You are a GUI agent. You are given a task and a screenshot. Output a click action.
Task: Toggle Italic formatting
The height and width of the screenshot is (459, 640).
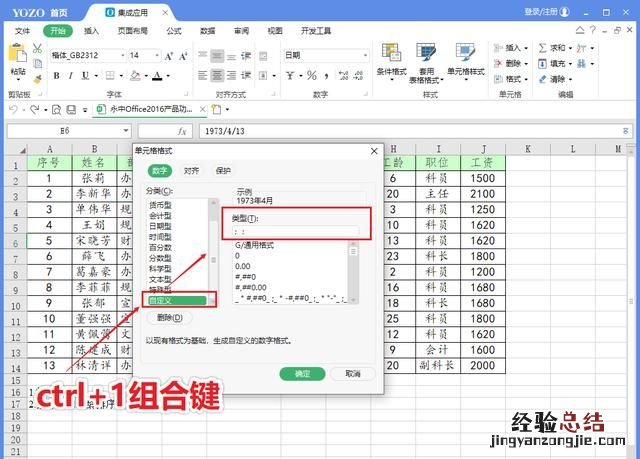(71, 76)
